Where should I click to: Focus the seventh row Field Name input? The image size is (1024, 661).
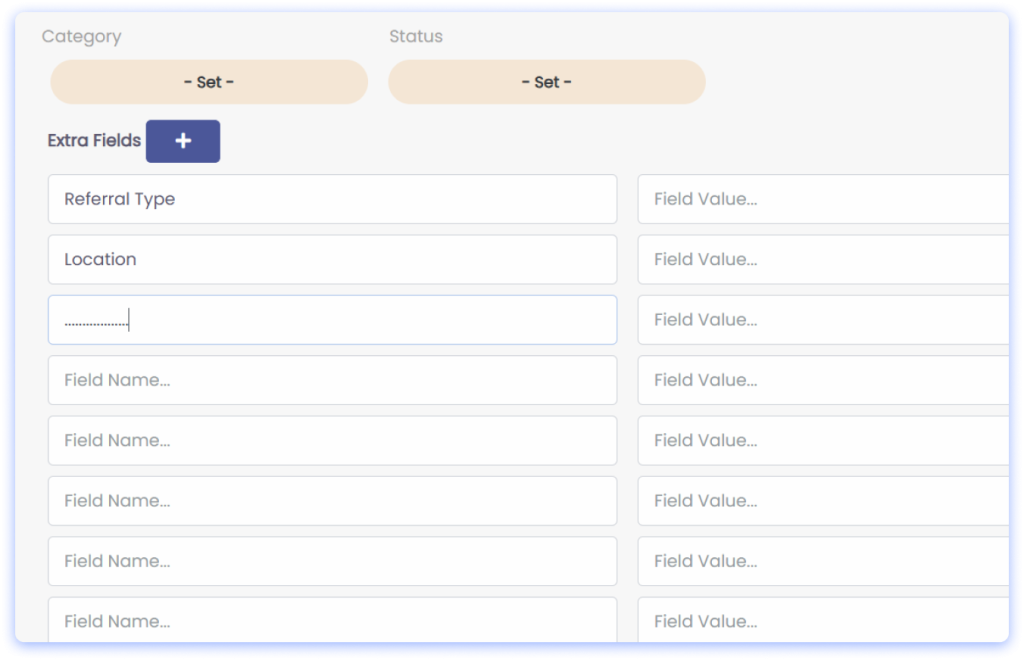[332, 561]
